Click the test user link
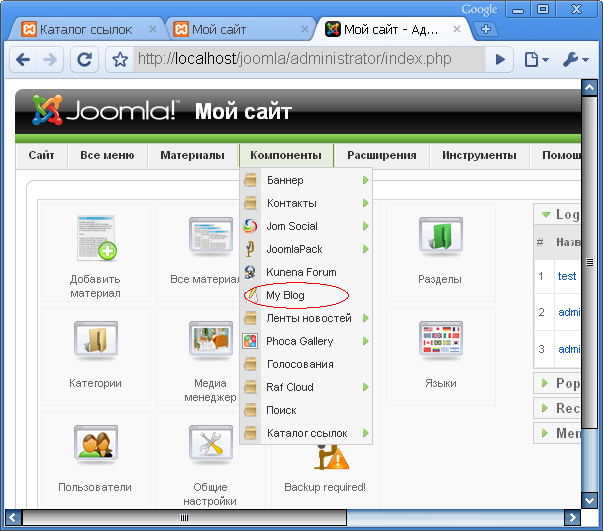The height and width of the screenshot is (531, 603). [567, 276]
